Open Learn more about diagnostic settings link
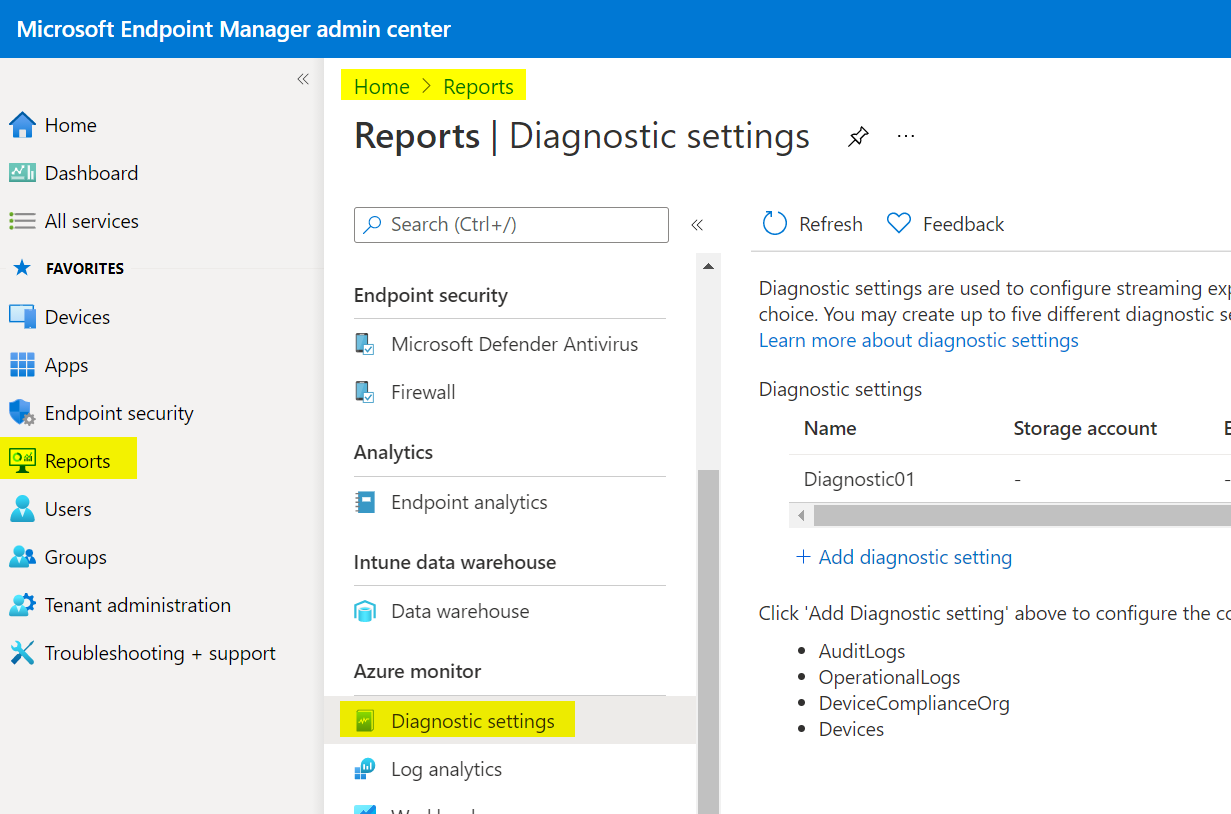The width and height of the screenshot is (1231, 814). 919,340
